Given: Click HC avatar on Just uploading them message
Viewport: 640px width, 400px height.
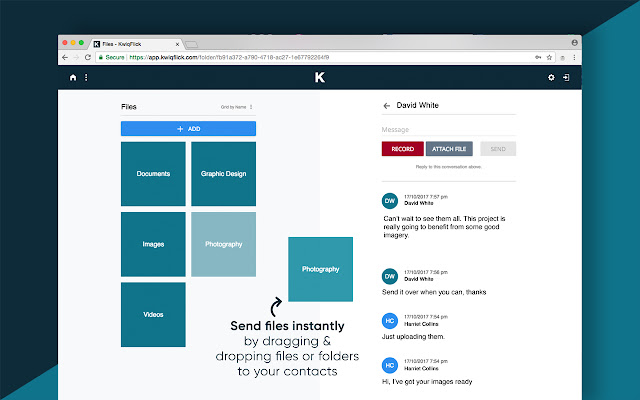Looking at the screenshot, I should pyautogui.click(x=390, y=321).
